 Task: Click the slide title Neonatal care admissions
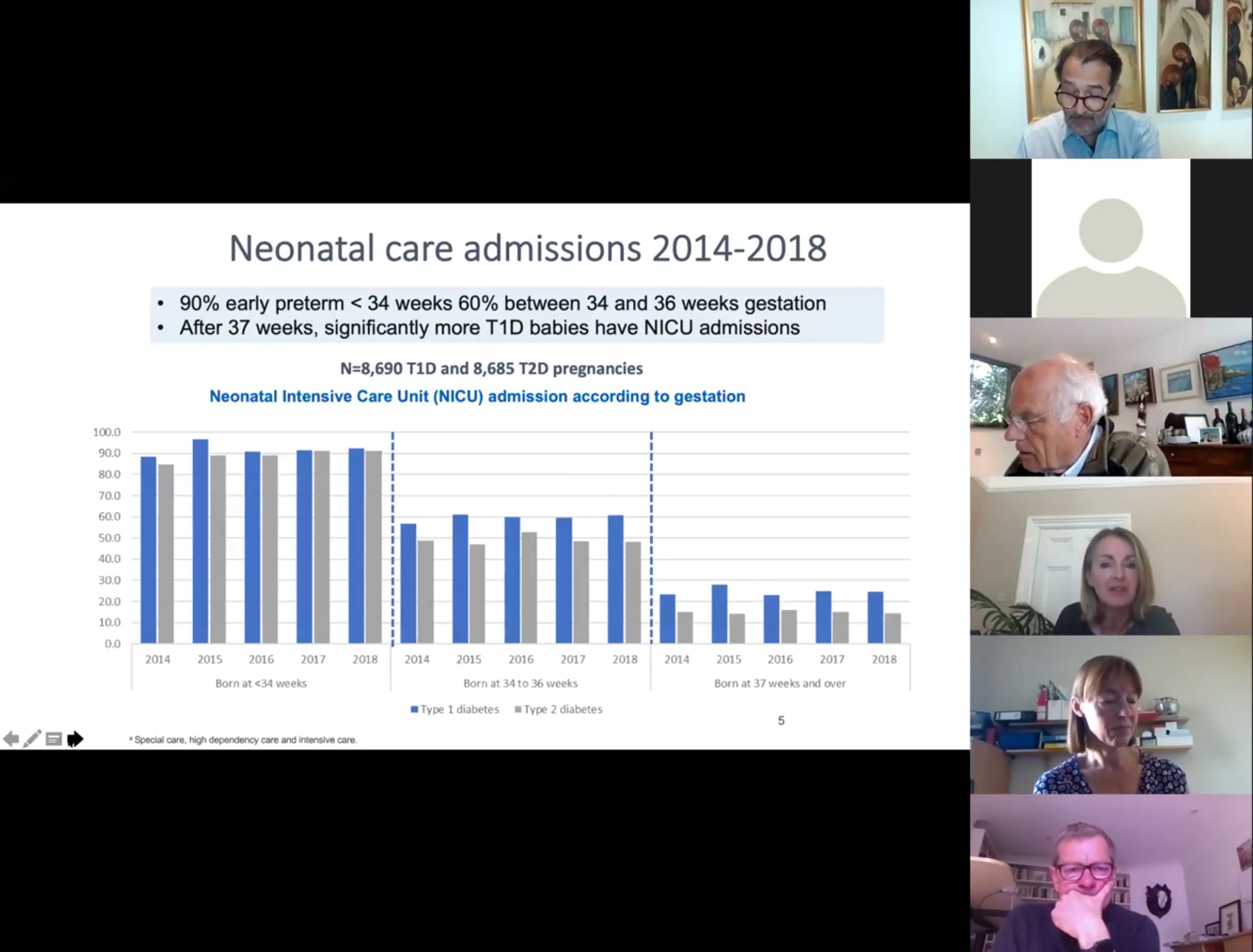point(527,248)
